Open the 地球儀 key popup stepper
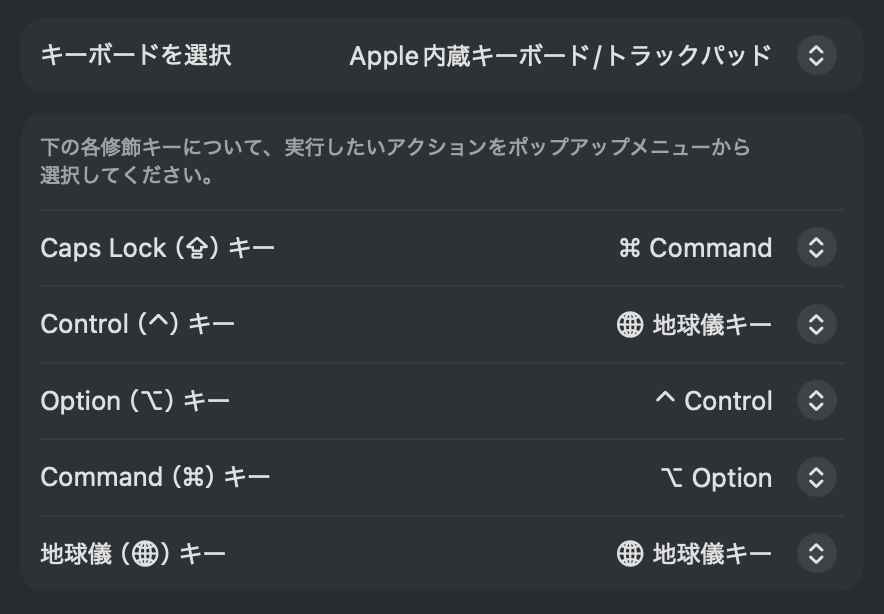This screenshot has height=614, width=884. (816, 553)
